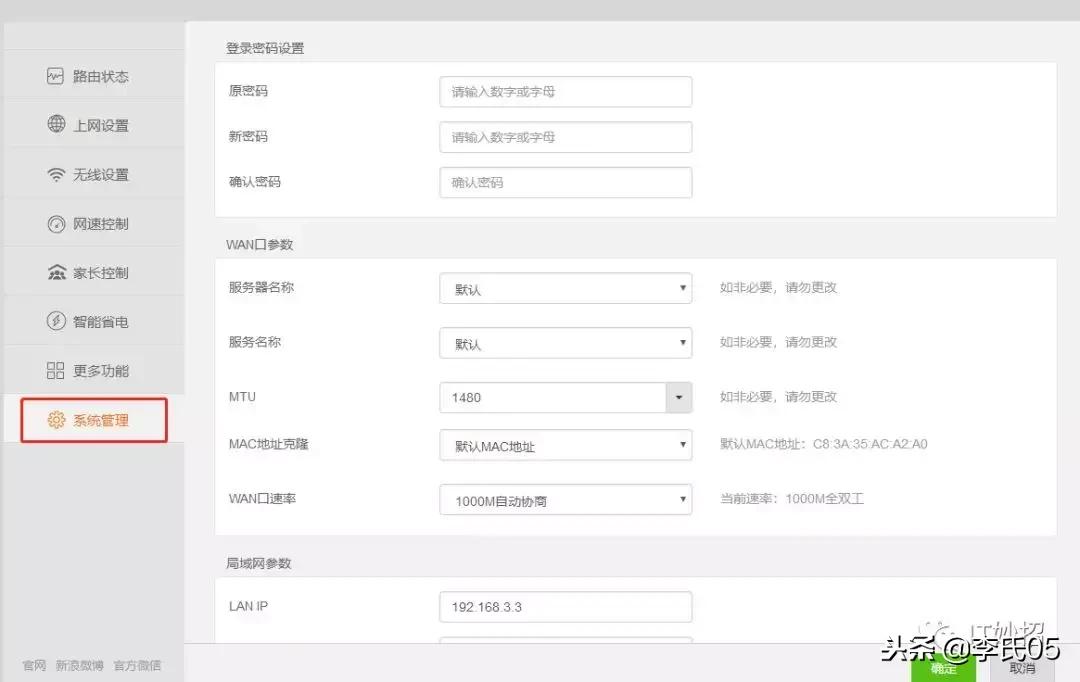This screenshot has width=1080, height=682.
Task: Click inside the LAN IP address field
Action: point(565,606)
